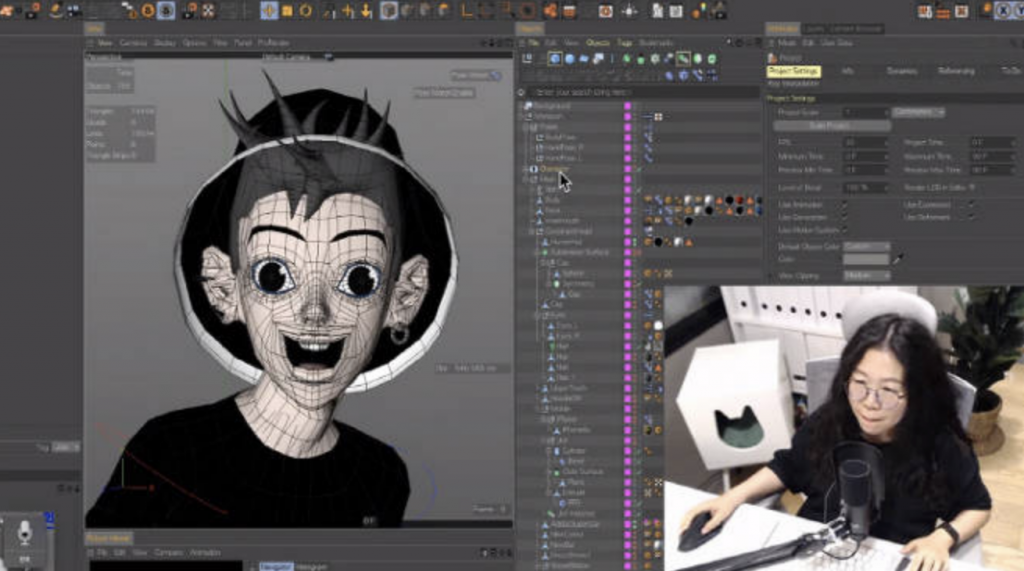Select the Dynamics tab
This screenshot has height=571, width=1024.
(x=901, y=71)
